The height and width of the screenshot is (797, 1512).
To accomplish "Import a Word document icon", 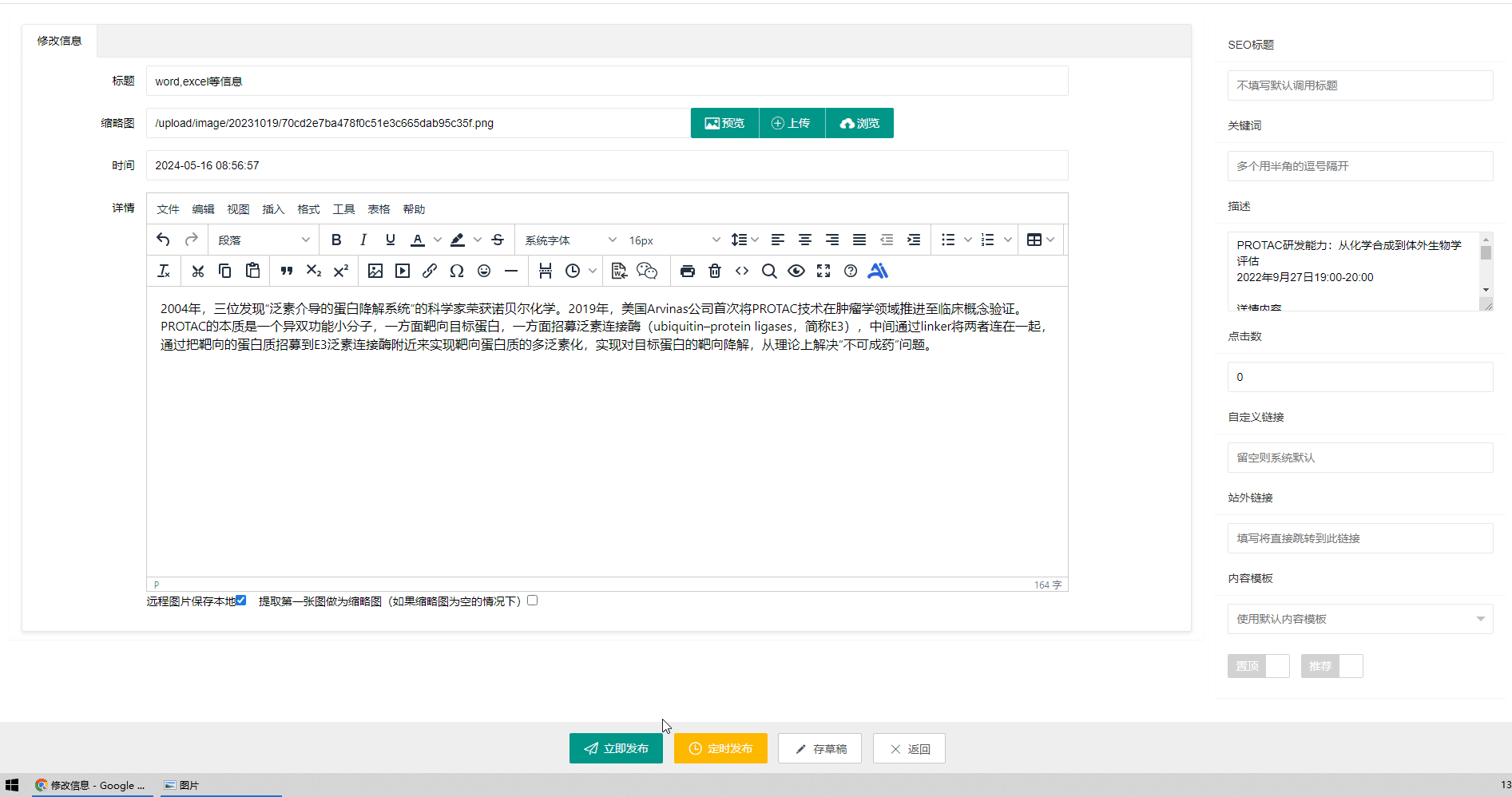I will pos(619,271).
